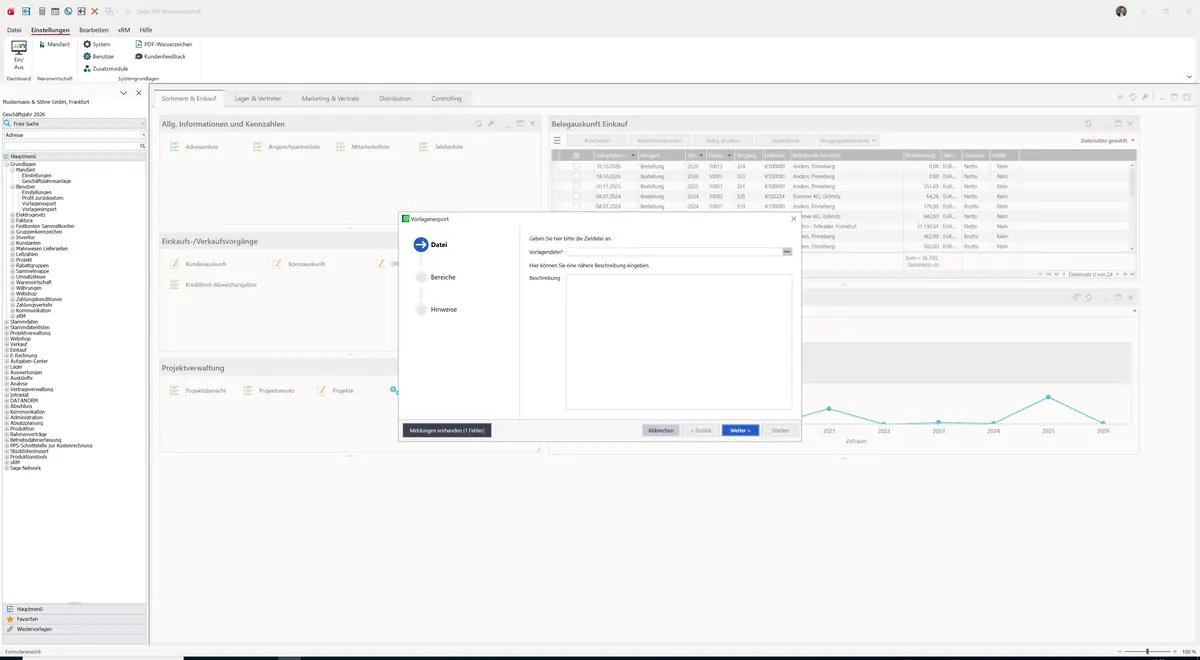Expand the Stammdaten tree node
Image resolution: width=1200 pixels, height=660 pixels.
click(x=6, y=322)
